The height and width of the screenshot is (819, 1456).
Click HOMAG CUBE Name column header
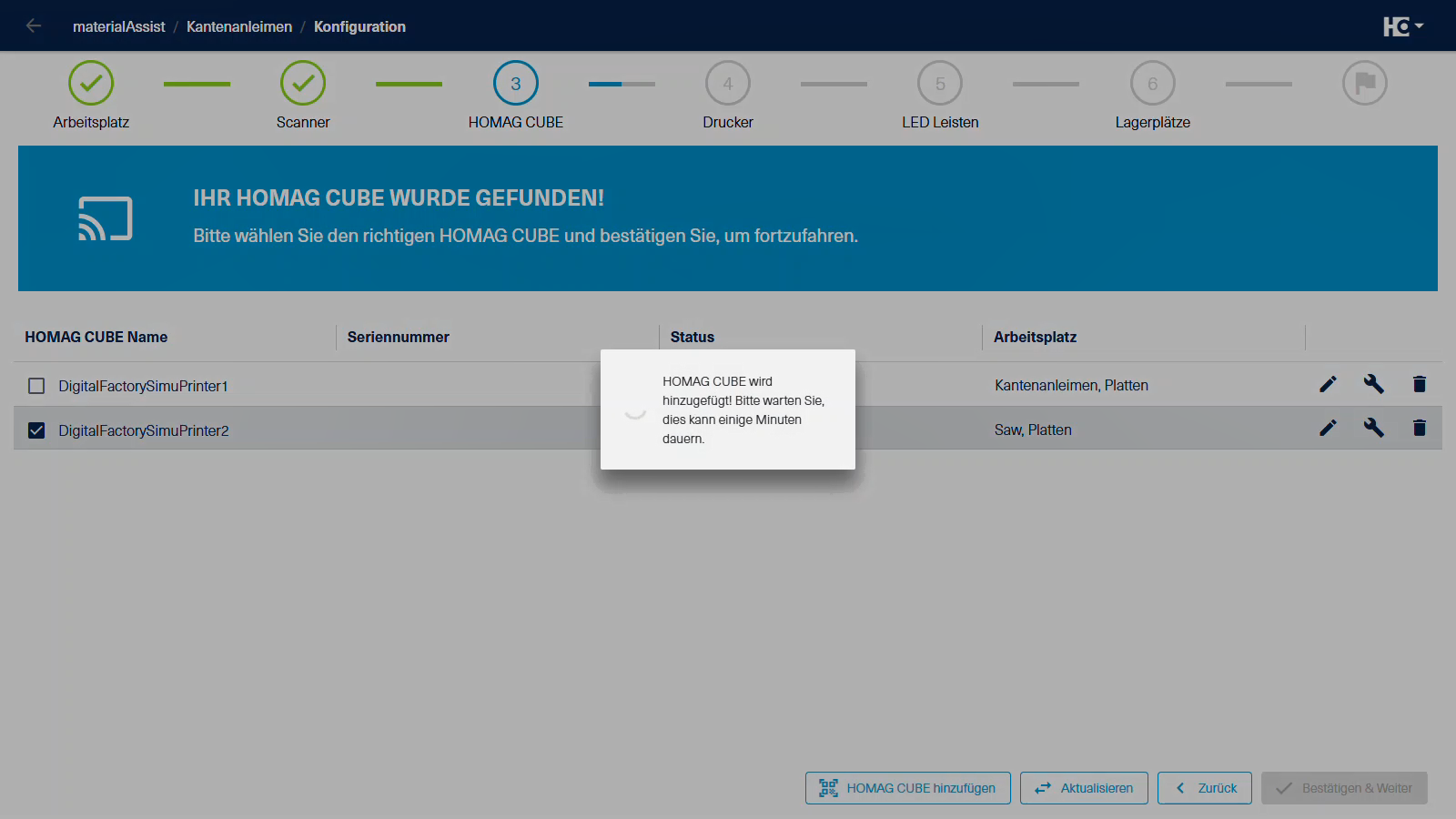click(x=96, y=337)
